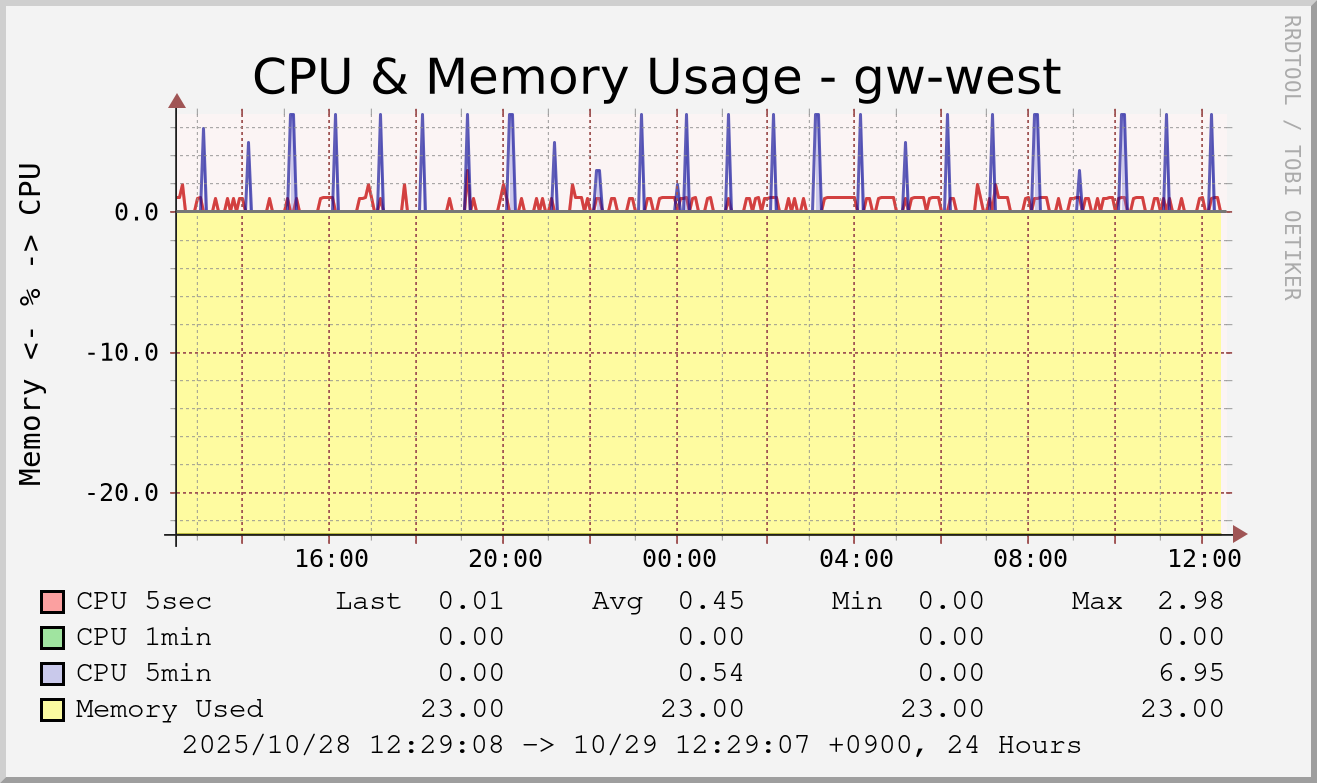
Task: Click the -10.0 vertical axis tick label
Action: pos(121,353)
